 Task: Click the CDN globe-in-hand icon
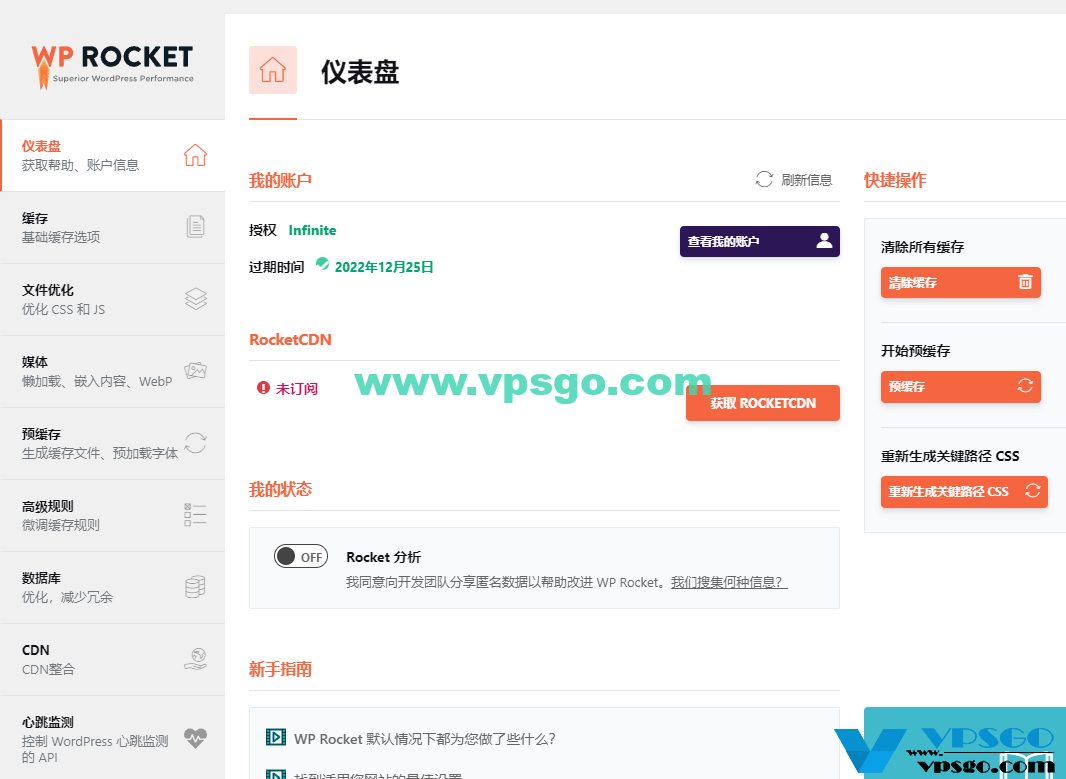195,659
